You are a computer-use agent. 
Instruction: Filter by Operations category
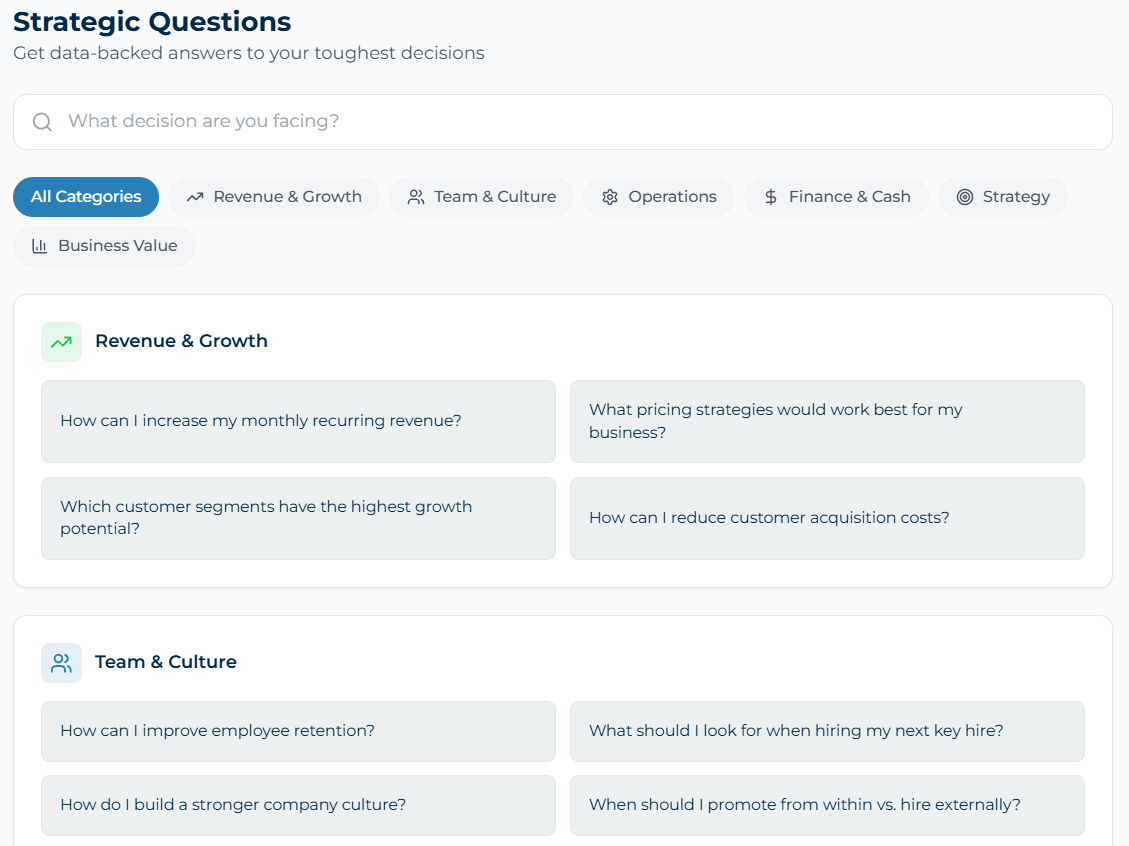click(x=659, y=197)
